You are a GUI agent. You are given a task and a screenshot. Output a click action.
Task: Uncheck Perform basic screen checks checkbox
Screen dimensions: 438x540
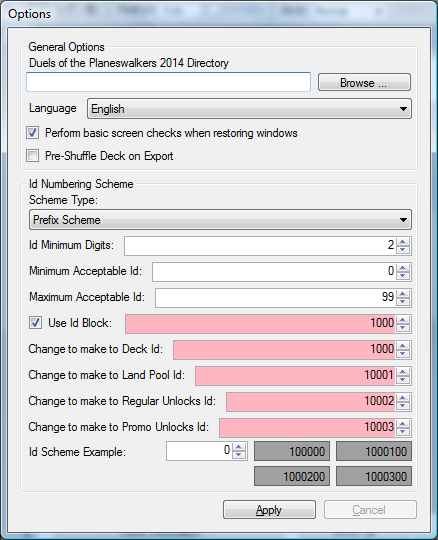(33, 133)
